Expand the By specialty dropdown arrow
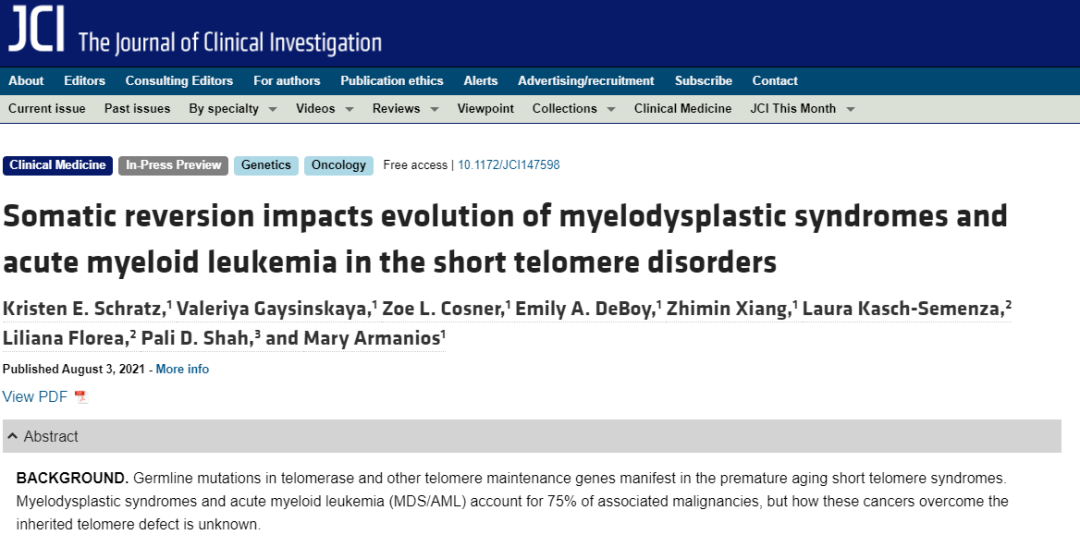The width and height of the screenshot is (1080, 547). 273,110
